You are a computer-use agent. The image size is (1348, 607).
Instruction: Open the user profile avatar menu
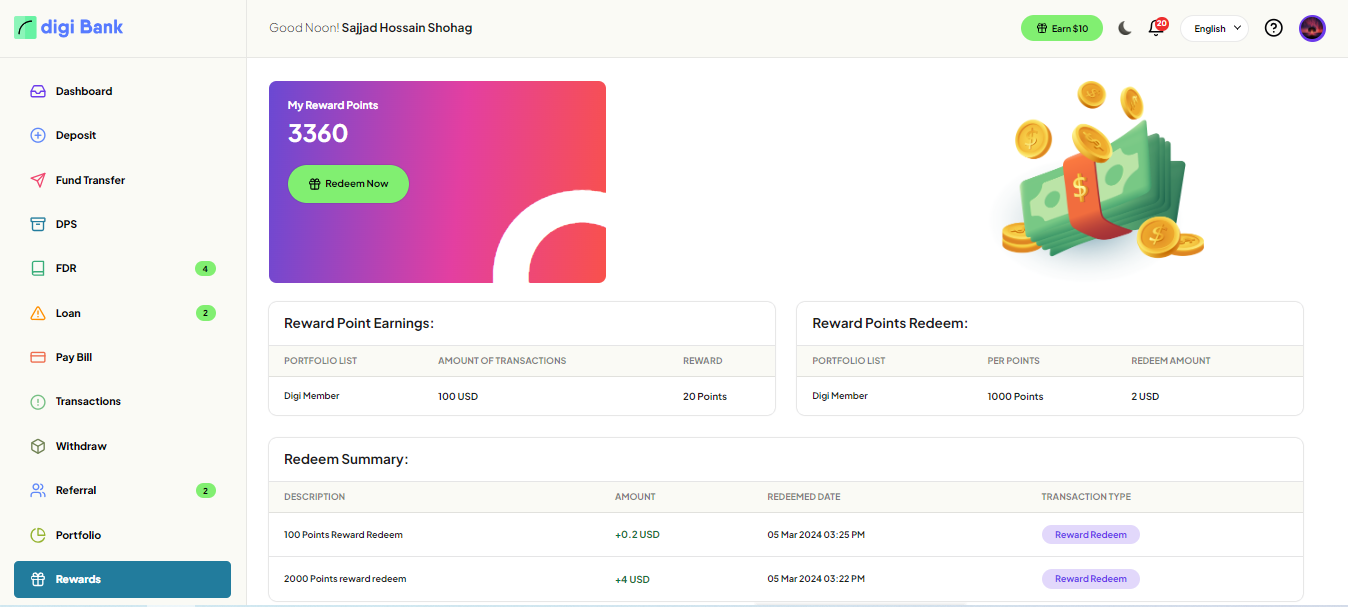[x=1312, y=28]
